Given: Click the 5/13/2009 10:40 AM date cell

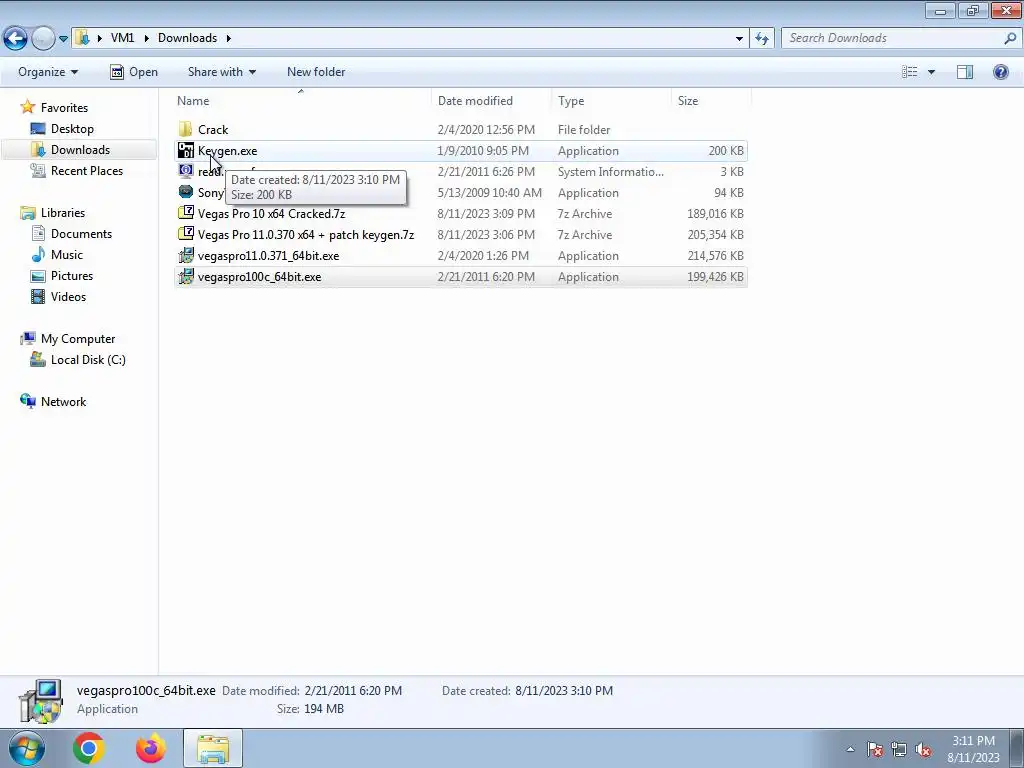Looking at the screenshot, I should tap(489, 193).
